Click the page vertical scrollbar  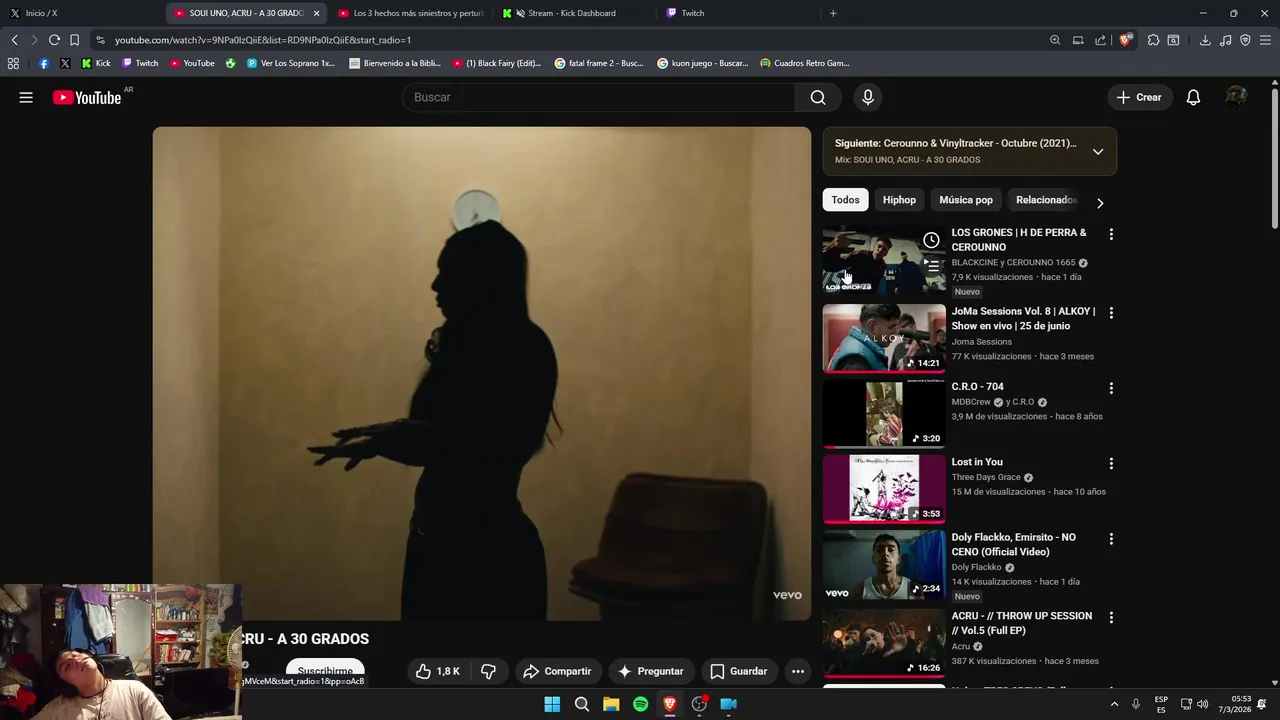(x=1274, y=160)
